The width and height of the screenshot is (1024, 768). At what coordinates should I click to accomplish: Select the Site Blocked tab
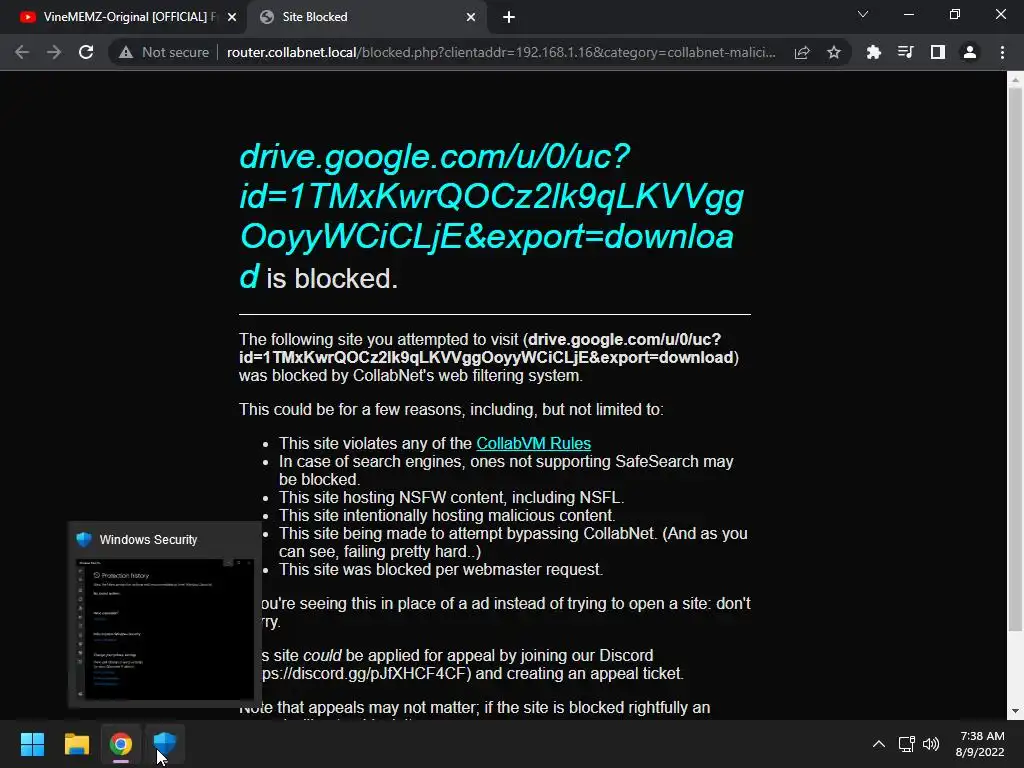pos(366,17)
